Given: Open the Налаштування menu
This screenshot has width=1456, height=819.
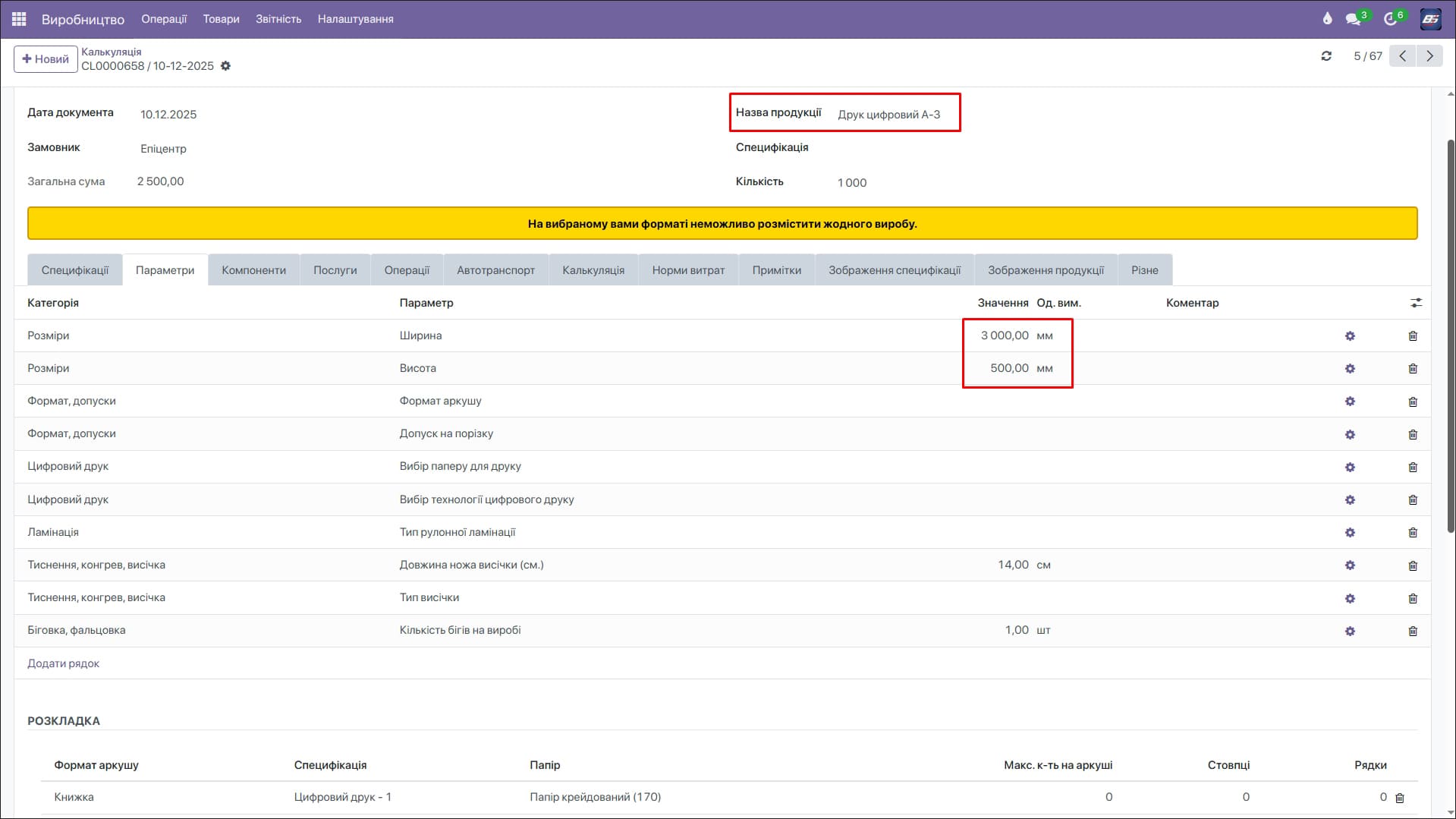Looking at the screenshot, I should [355, 19].
